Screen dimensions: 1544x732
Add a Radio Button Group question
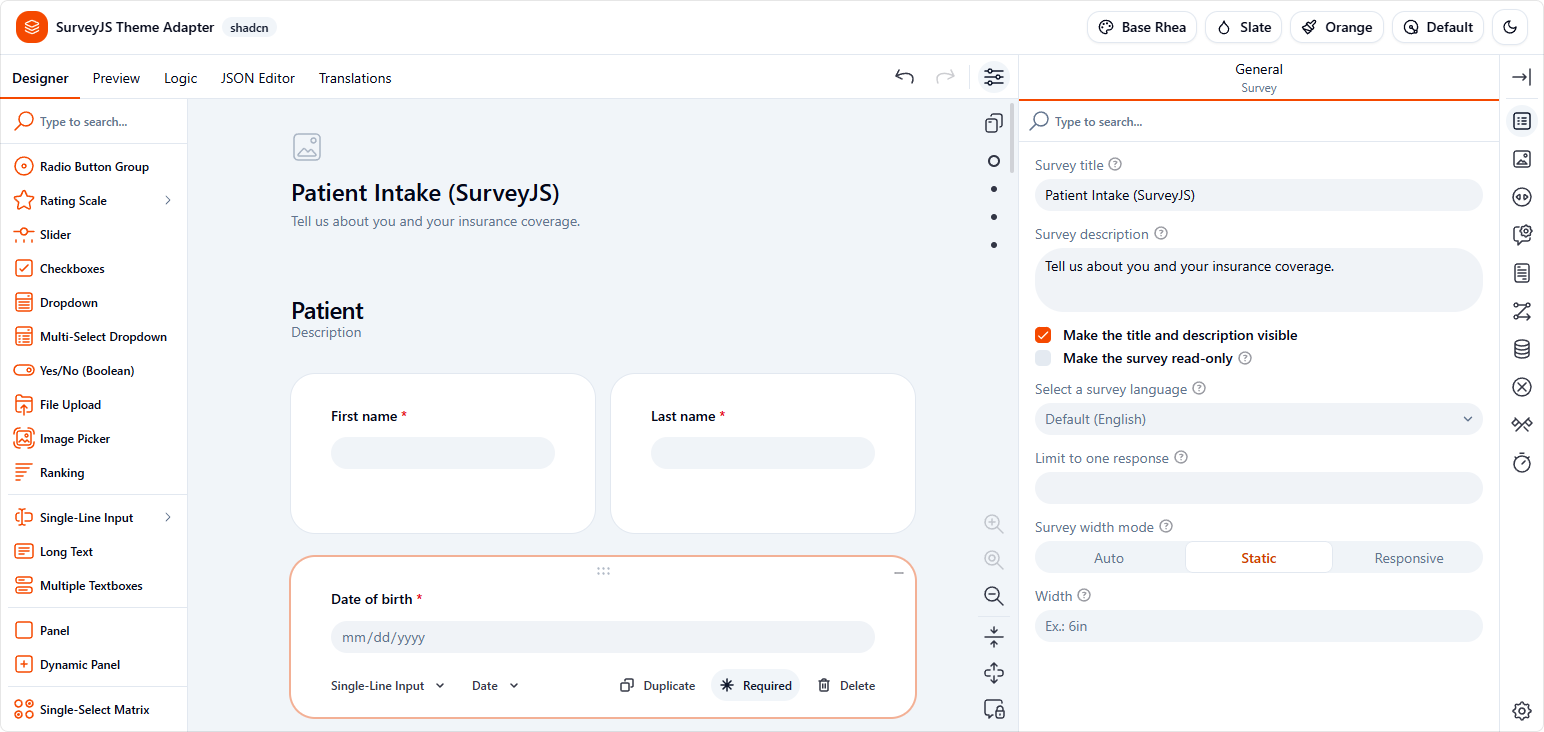tap(93, 166)
